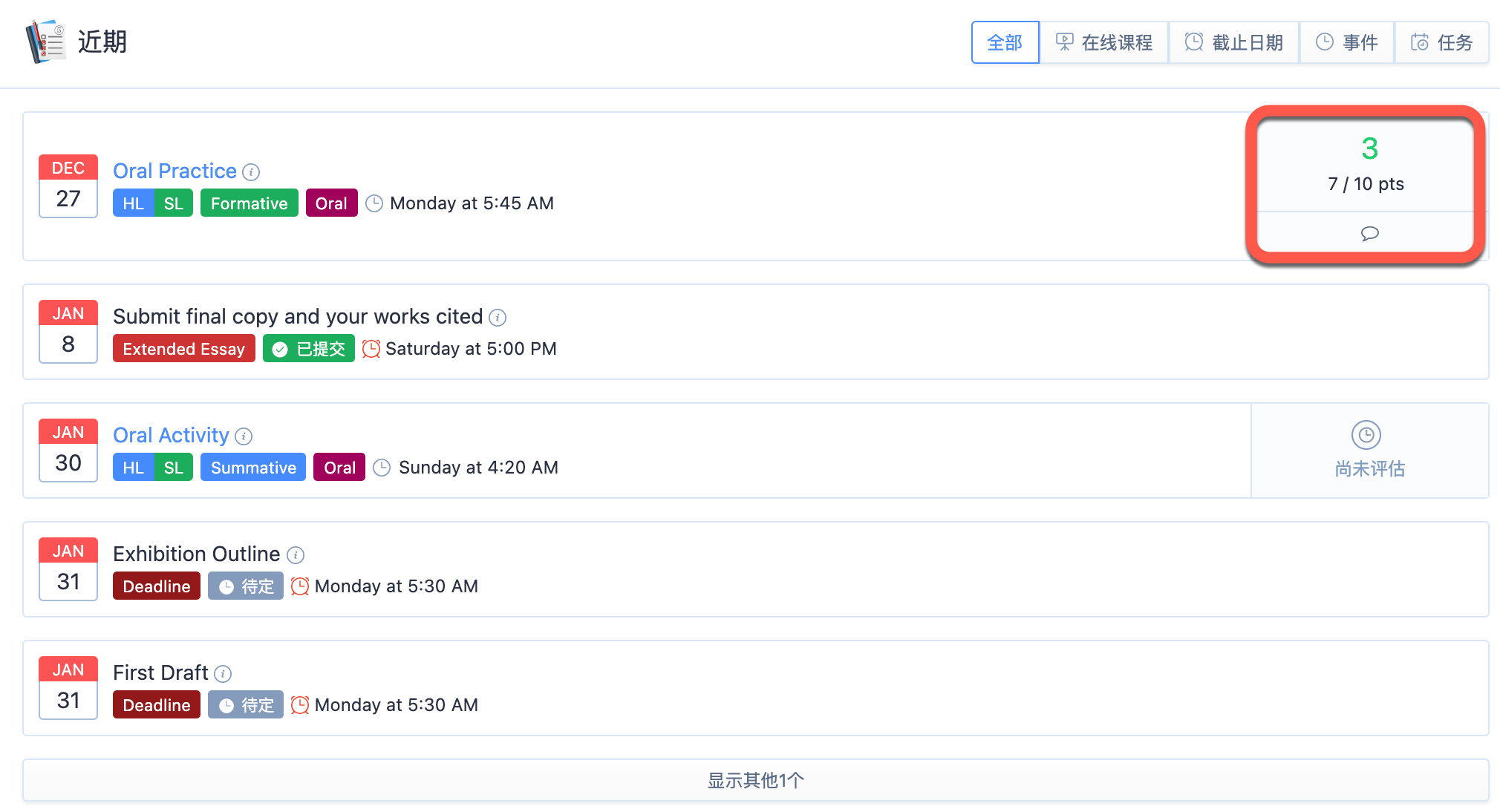
Task: Click the Formative tag
Action: coord(249,203)
